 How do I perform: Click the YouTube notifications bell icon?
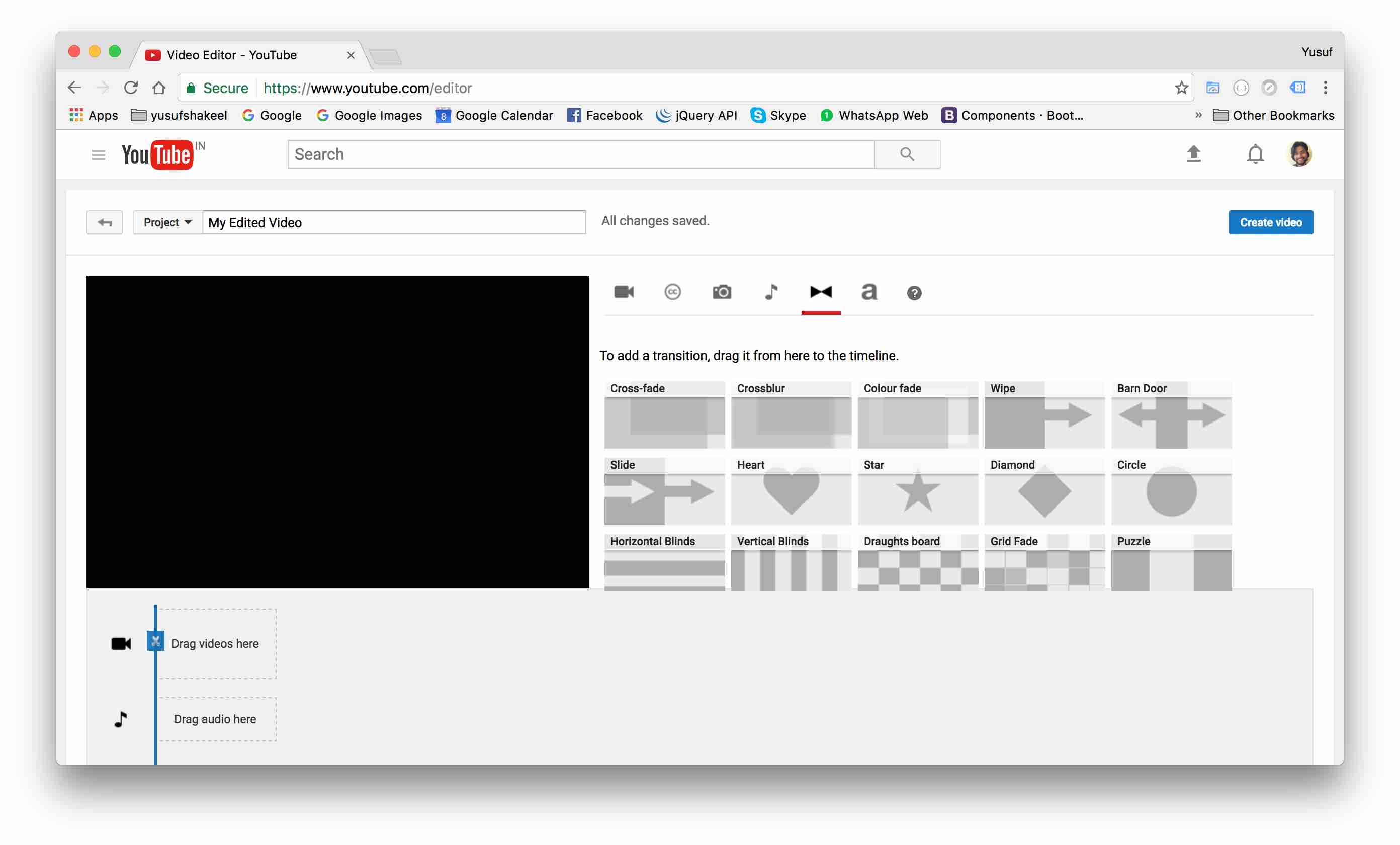[x=1255, y=154]
